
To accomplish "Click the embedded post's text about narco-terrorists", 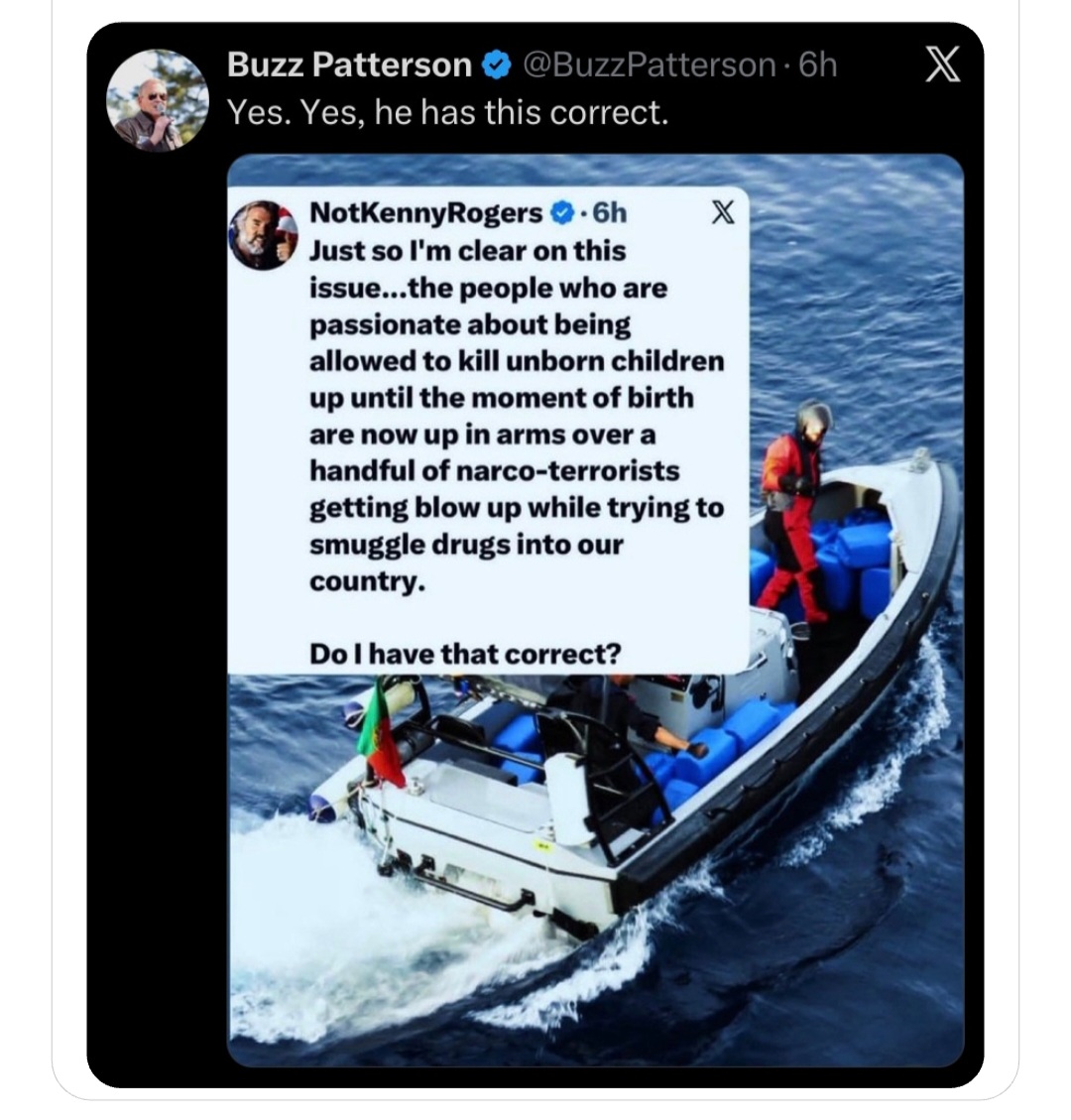I will (x=517, y=416).
